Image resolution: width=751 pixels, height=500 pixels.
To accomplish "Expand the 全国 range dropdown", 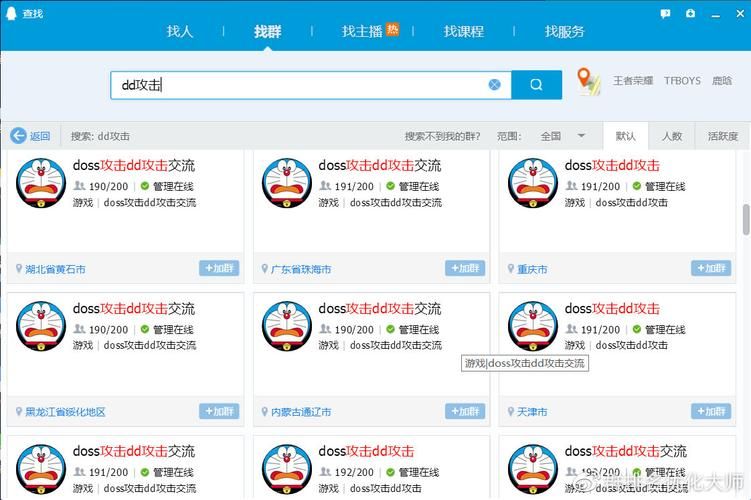I will coord(562,136).
